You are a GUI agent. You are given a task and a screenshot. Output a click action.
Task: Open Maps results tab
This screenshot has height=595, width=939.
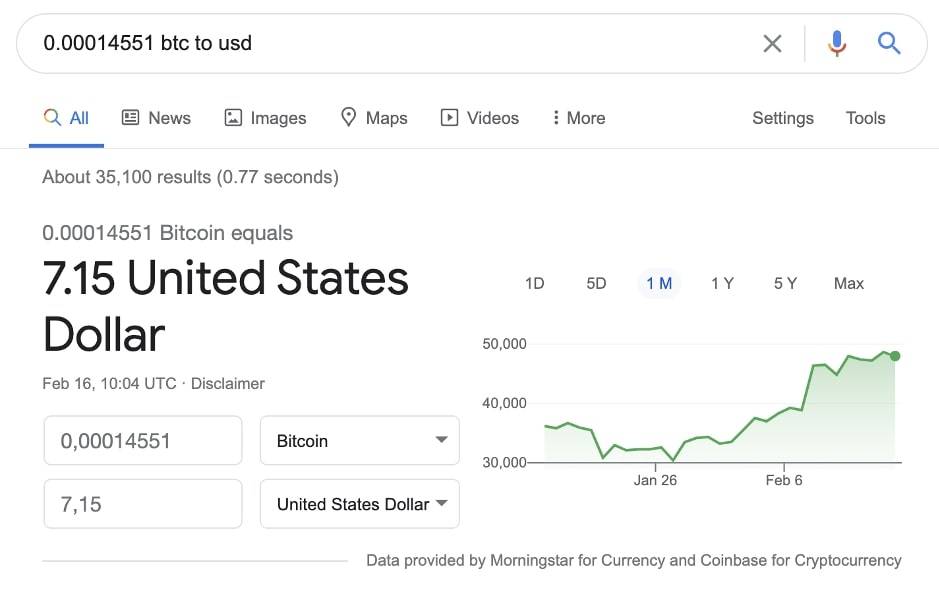pos(374,118)
